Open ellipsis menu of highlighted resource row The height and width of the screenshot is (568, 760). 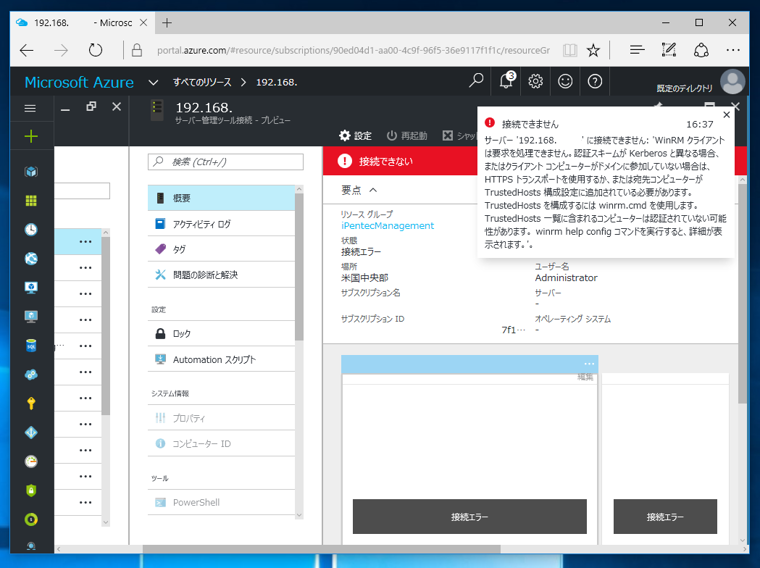click(86, 241)
